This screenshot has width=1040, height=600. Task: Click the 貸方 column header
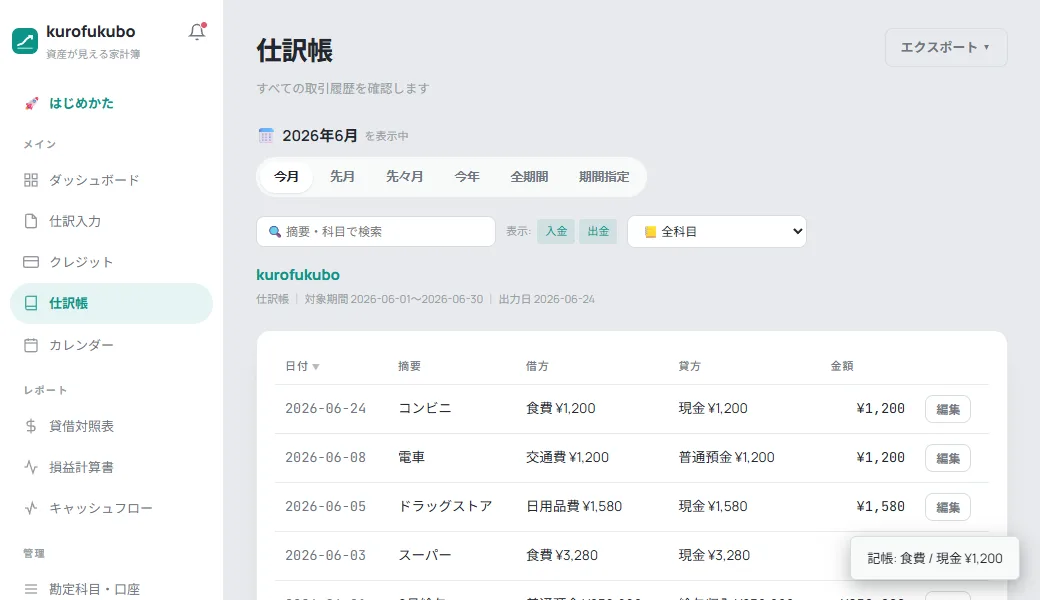pos(690,367)
